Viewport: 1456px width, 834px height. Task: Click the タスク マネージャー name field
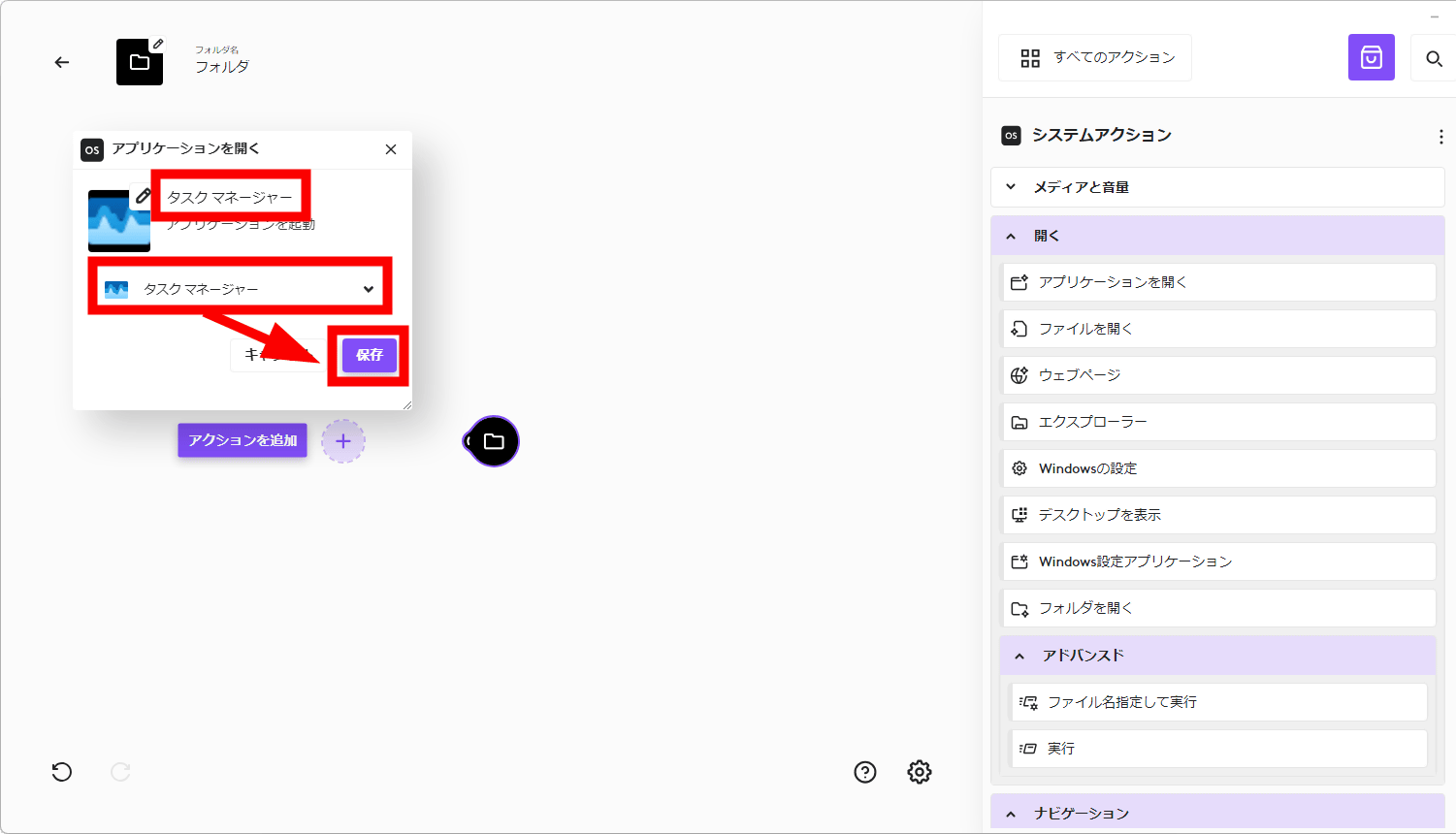[231, 197]
